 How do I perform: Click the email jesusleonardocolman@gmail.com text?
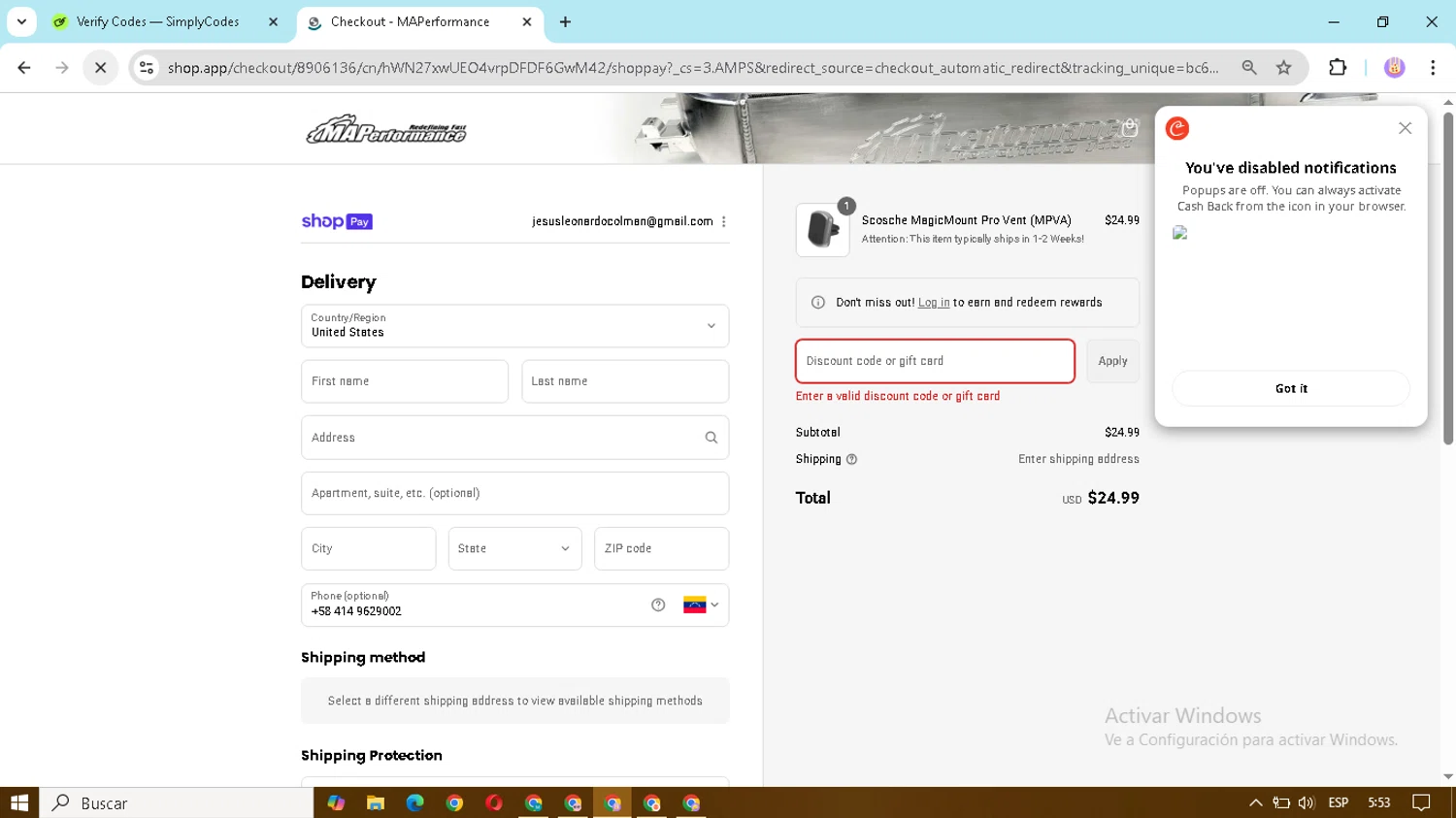point(622,221)
